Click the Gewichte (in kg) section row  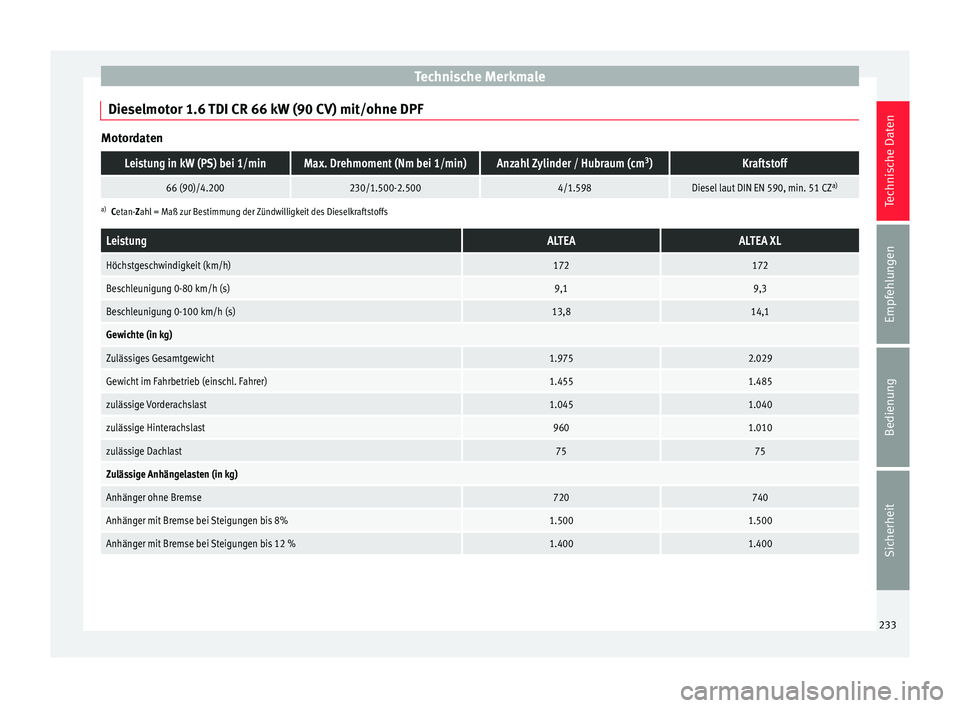pos(479,335)
